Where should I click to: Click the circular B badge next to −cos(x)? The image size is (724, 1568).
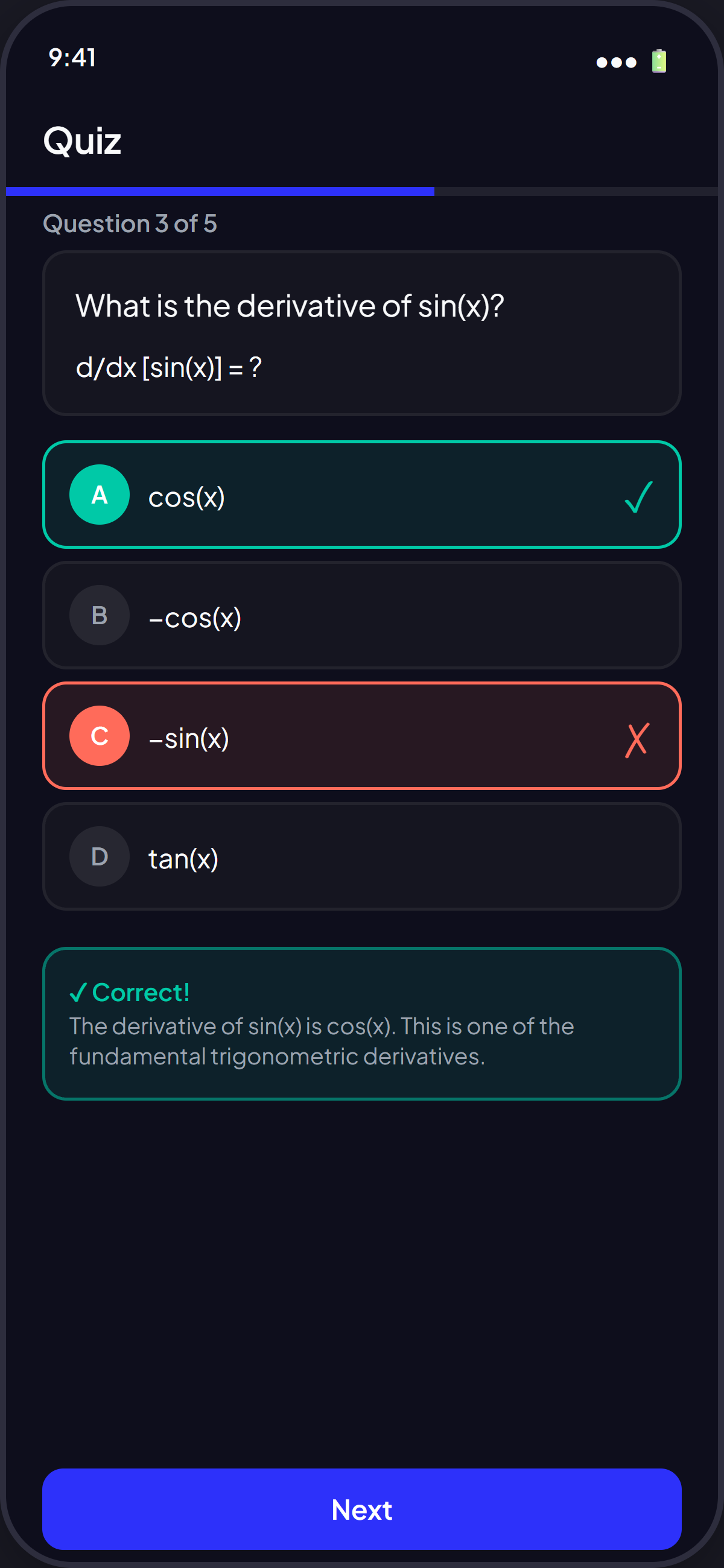[x=100, y=615]
